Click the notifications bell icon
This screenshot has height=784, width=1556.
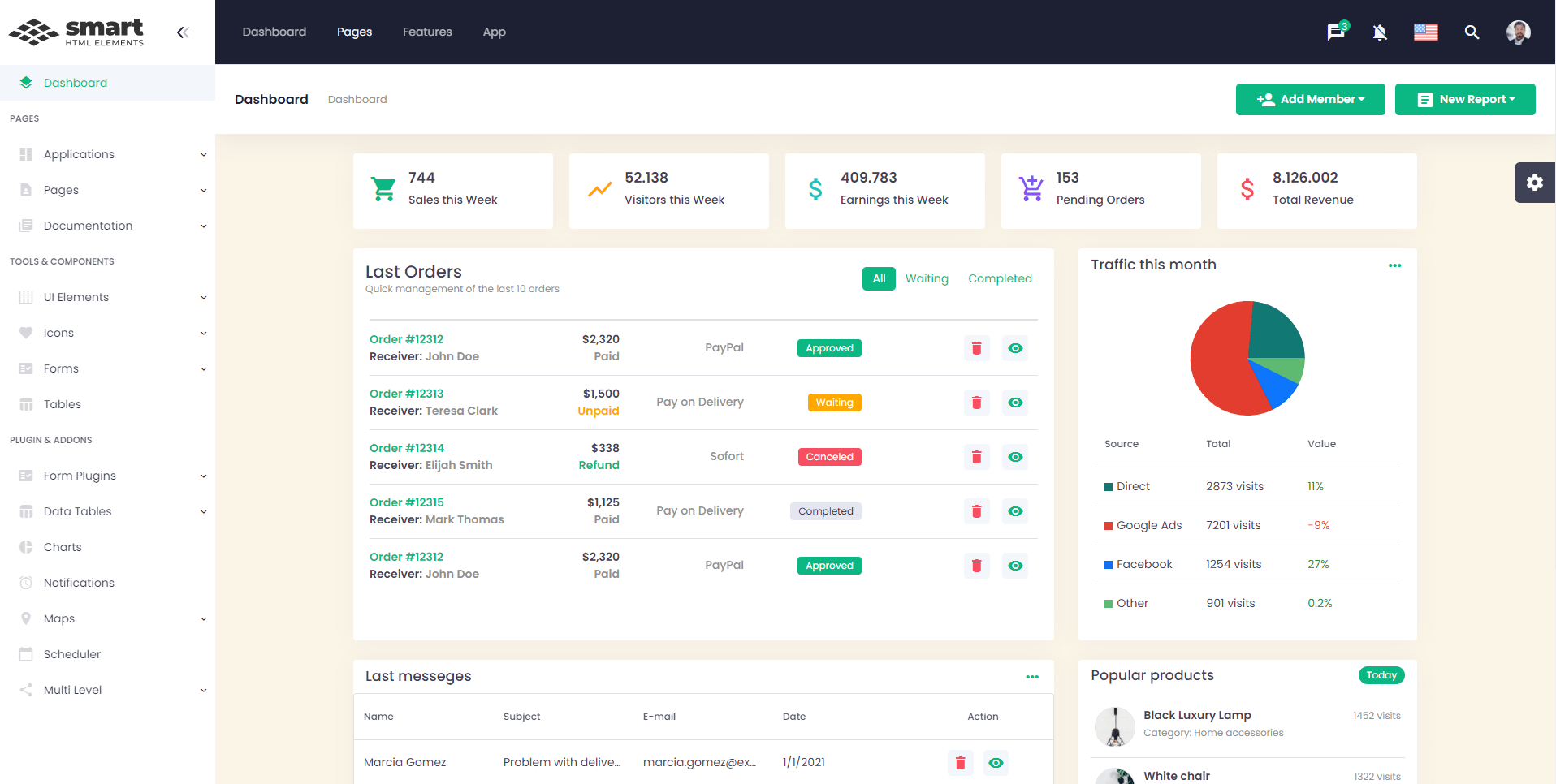1380,32
